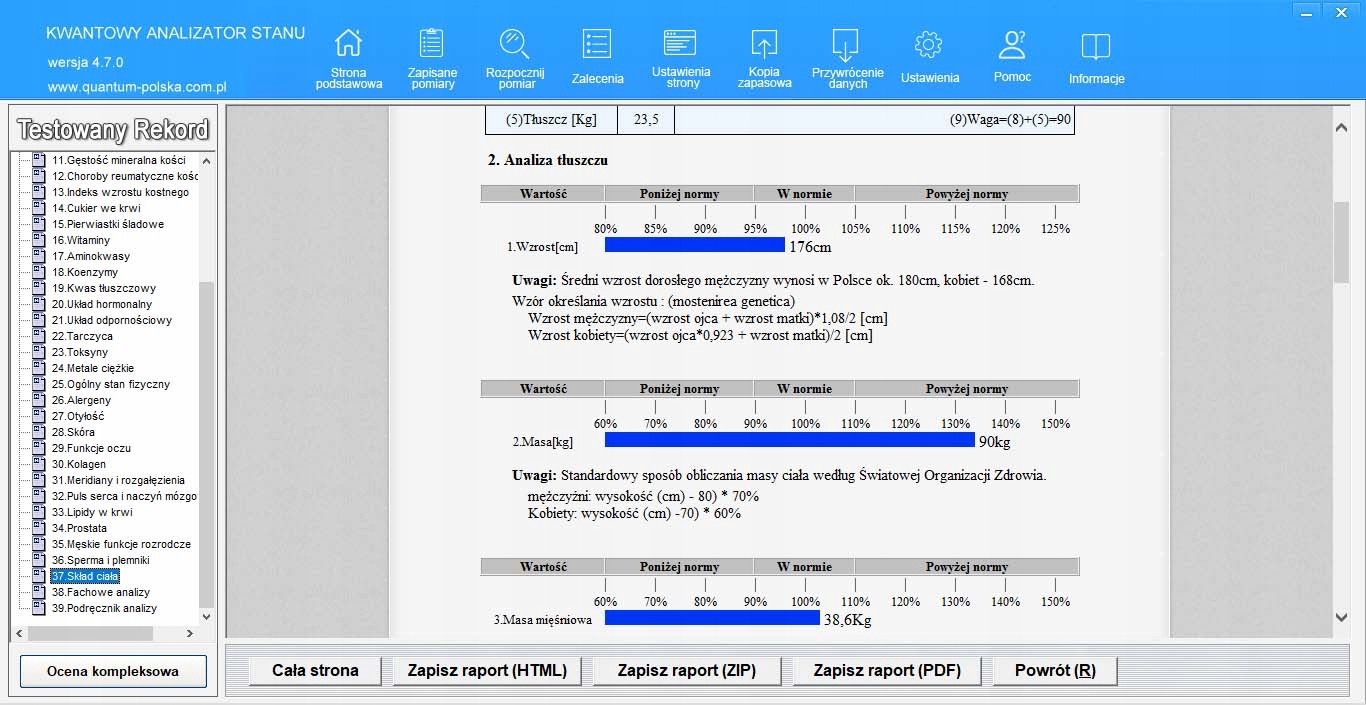
Task: Select 33.Lipidy w krwi report
Action: (92, 512)
